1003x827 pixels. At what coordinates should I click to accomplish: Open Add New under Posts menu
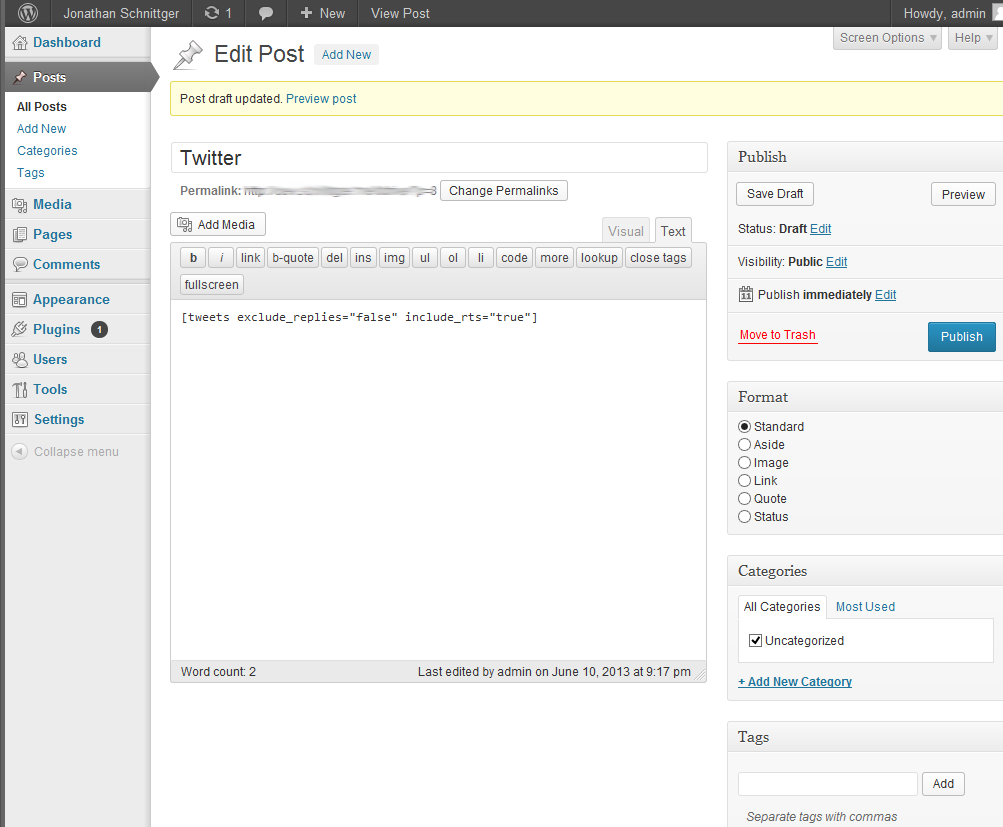coord(42,129)
